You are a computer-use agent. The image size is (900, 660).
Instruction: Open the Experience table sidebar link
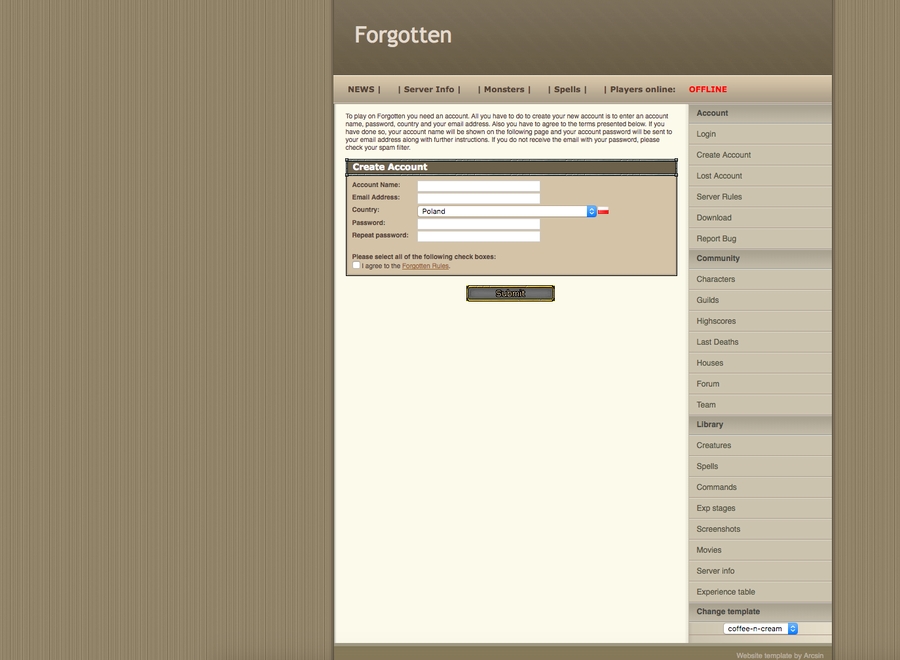[x=726, y=592]
